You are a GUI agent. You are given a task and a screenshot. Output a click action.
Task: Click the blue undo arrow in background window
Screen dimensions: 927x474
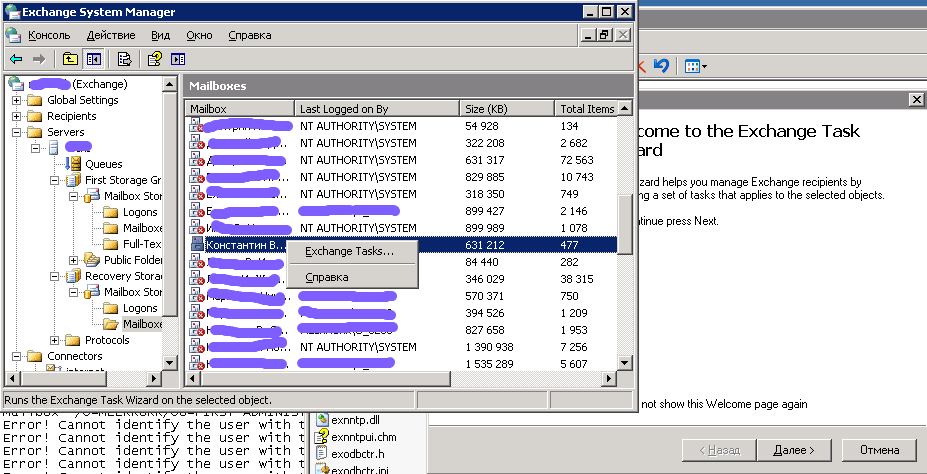point(661,65)
